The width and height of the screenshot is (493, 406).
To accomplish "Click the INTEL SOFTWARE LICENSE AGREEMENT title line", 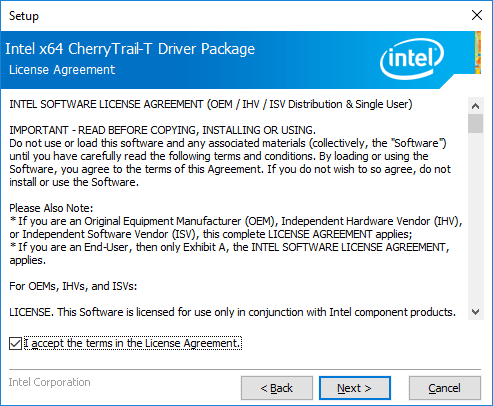I will [211, 104].
